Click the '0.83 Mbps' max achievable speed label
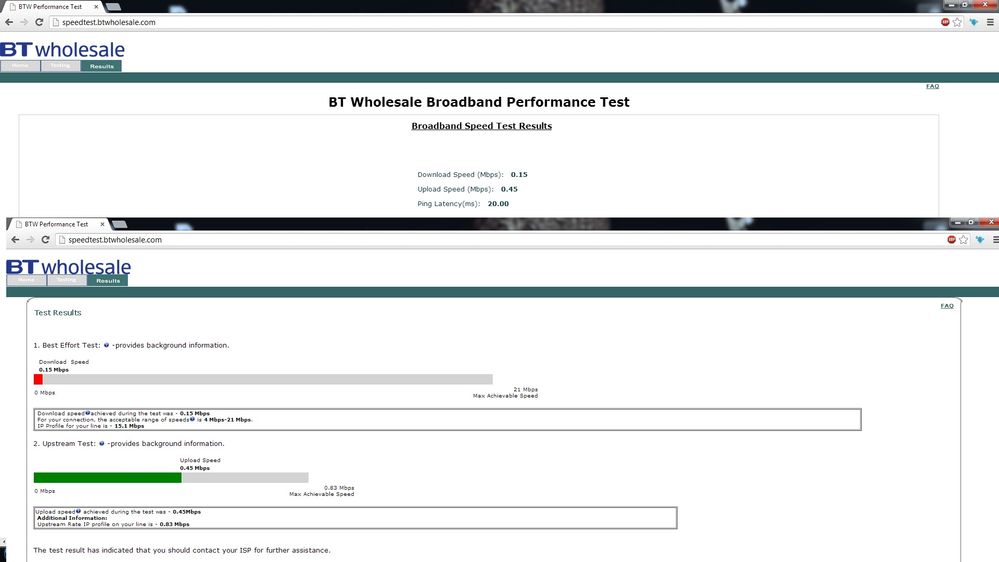 click(x=339, y=487)
